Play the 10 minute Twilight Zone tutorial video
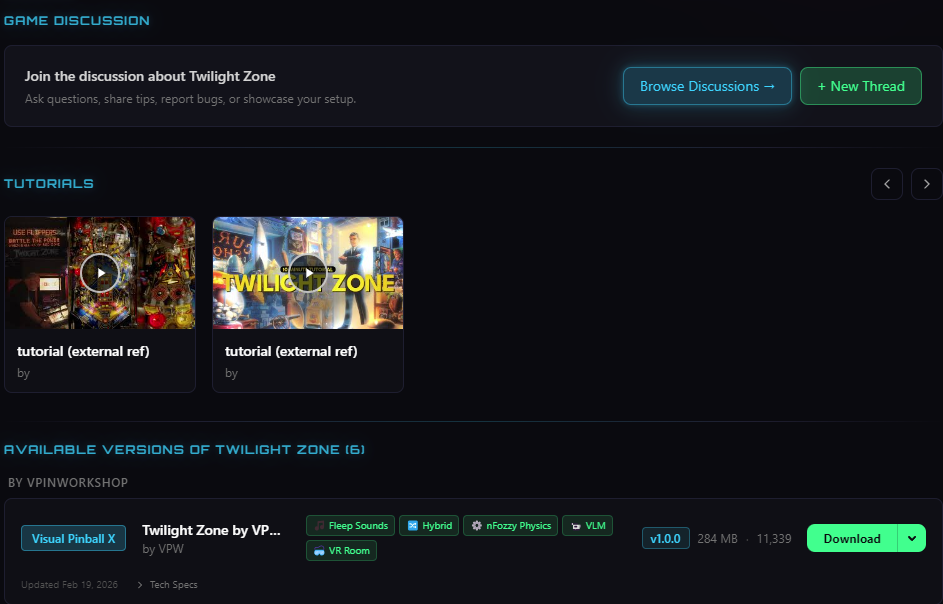Viewport: 943px width, 604px height. point(308,273)
